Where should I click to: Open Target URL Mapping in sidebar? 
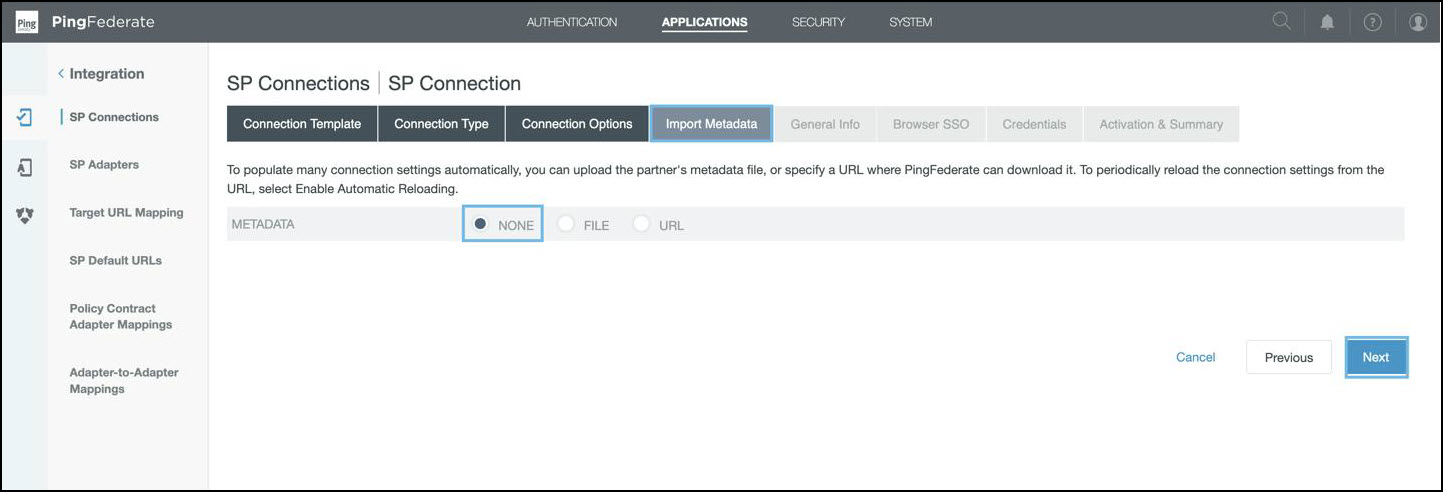(x=126, y=212)
